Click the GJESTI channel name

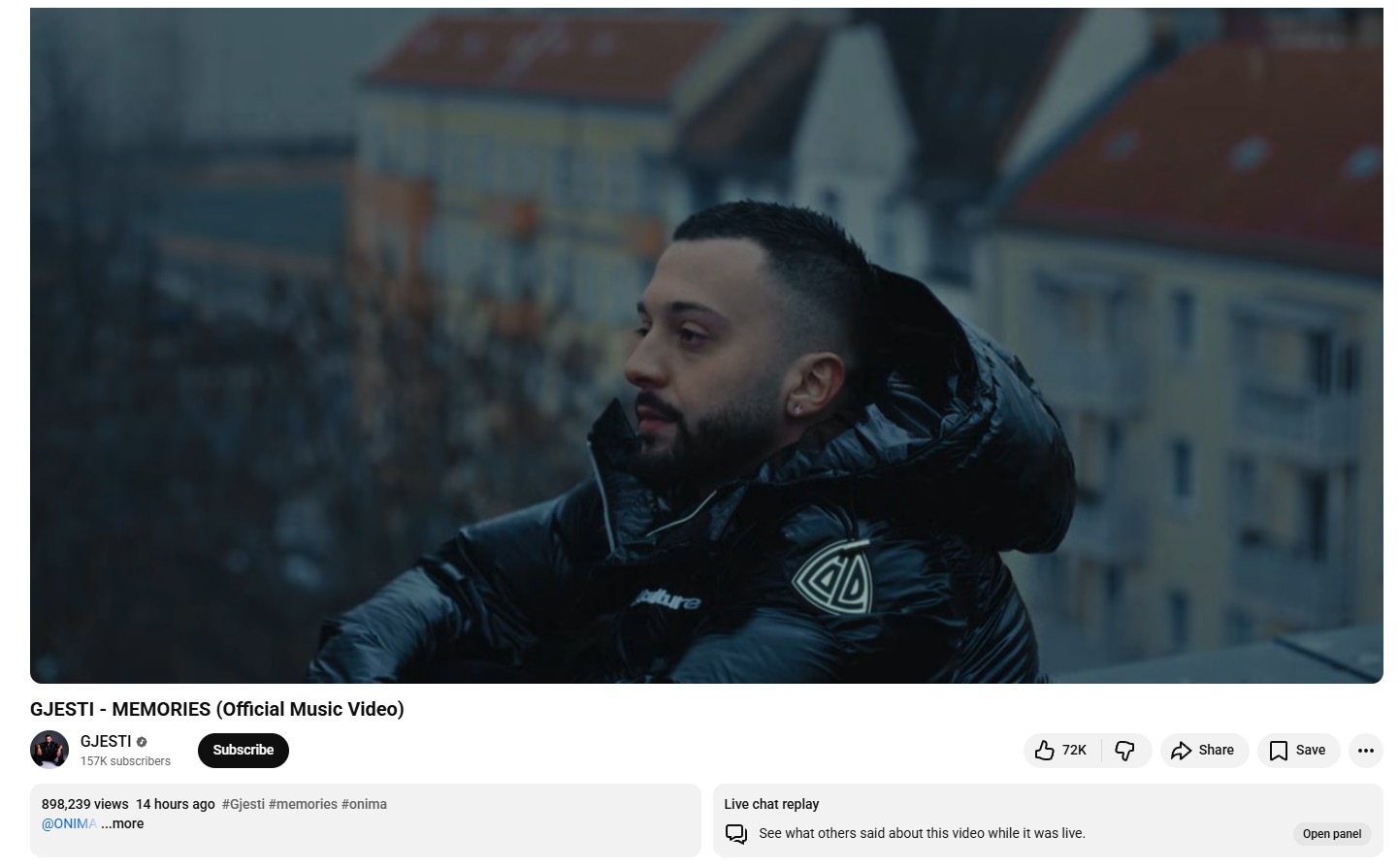tap(106, 741)
